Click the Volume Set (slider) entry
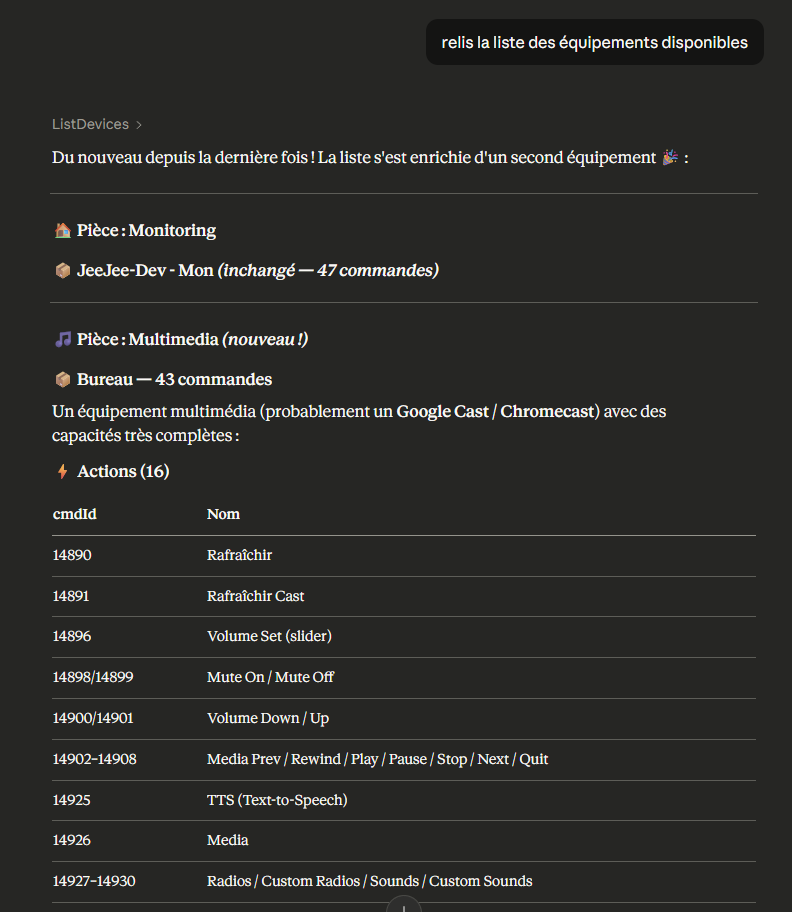Image resolution: width=792 pixels, height=912 pixels. click(269, 636)
